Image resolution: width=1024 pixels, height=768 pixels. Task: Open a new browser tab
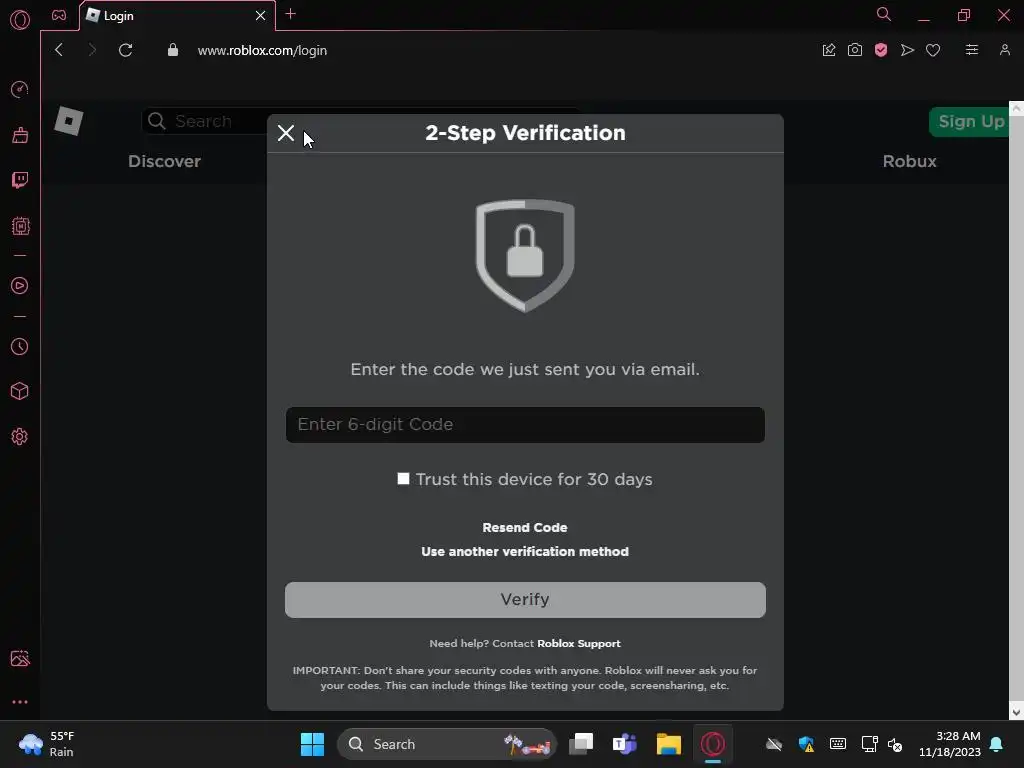pyautogui.click(x=291, y=14)
